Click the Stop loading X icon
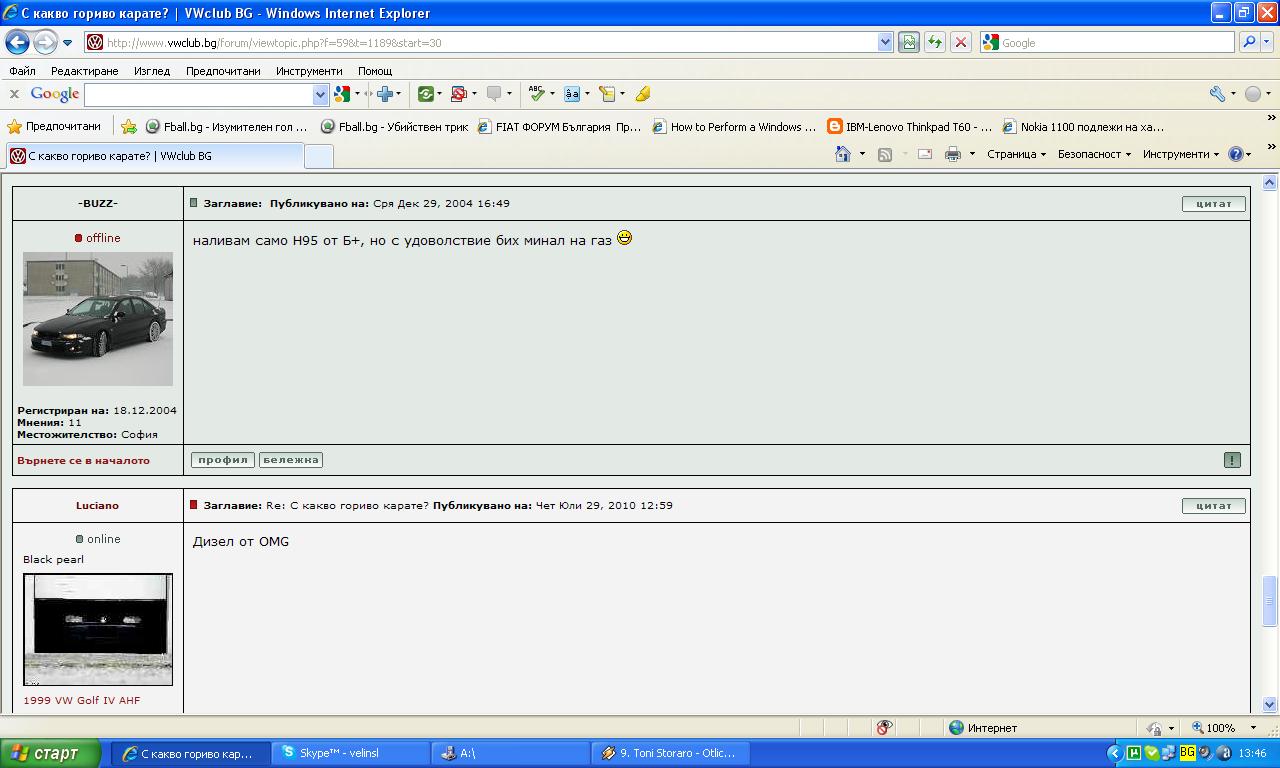Viewport: 1280px width, 768px height. click(x=960, y=42)
